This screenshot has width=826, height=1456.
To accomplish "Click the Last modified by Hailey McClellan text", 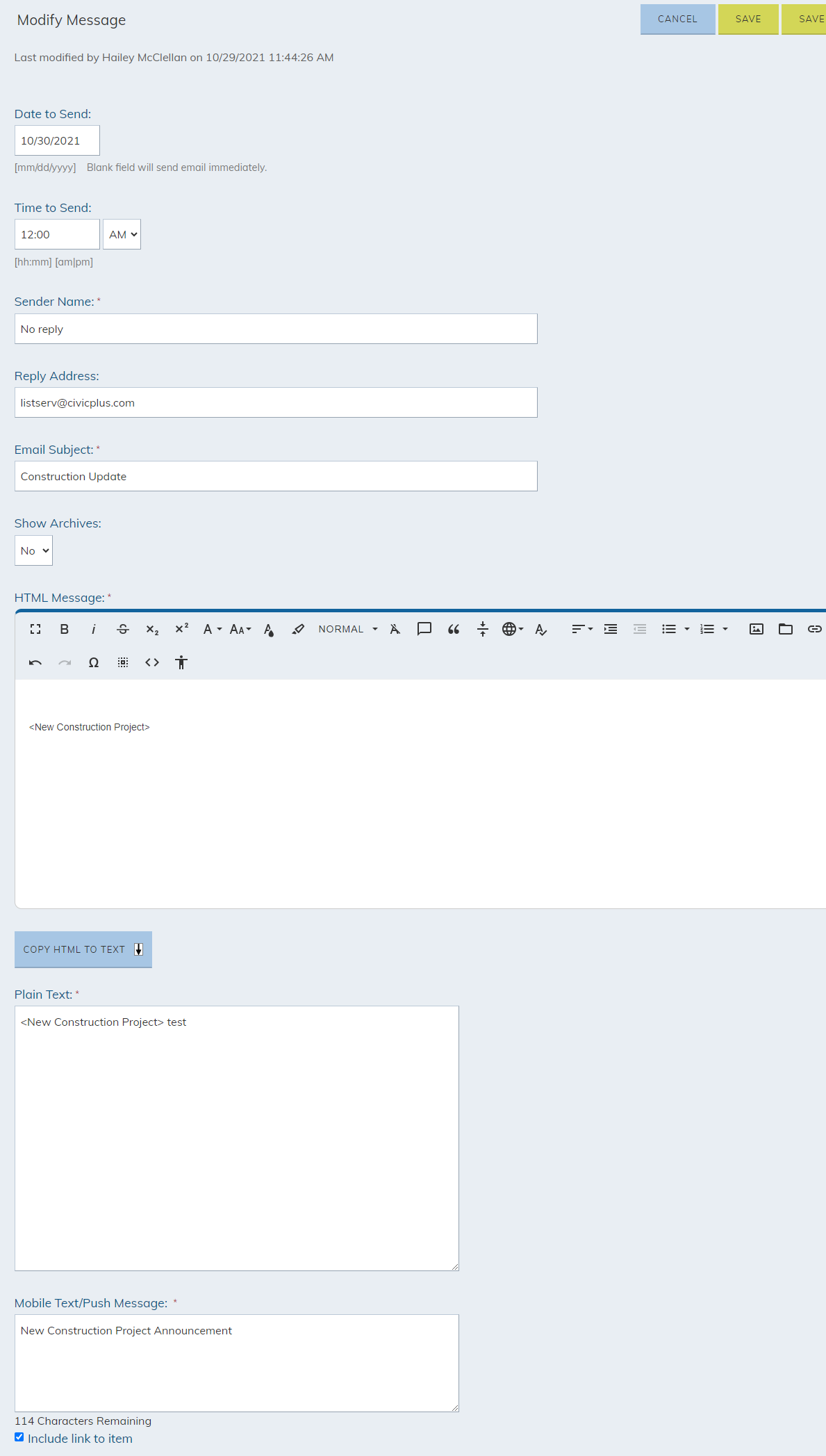I will (174, 58).
